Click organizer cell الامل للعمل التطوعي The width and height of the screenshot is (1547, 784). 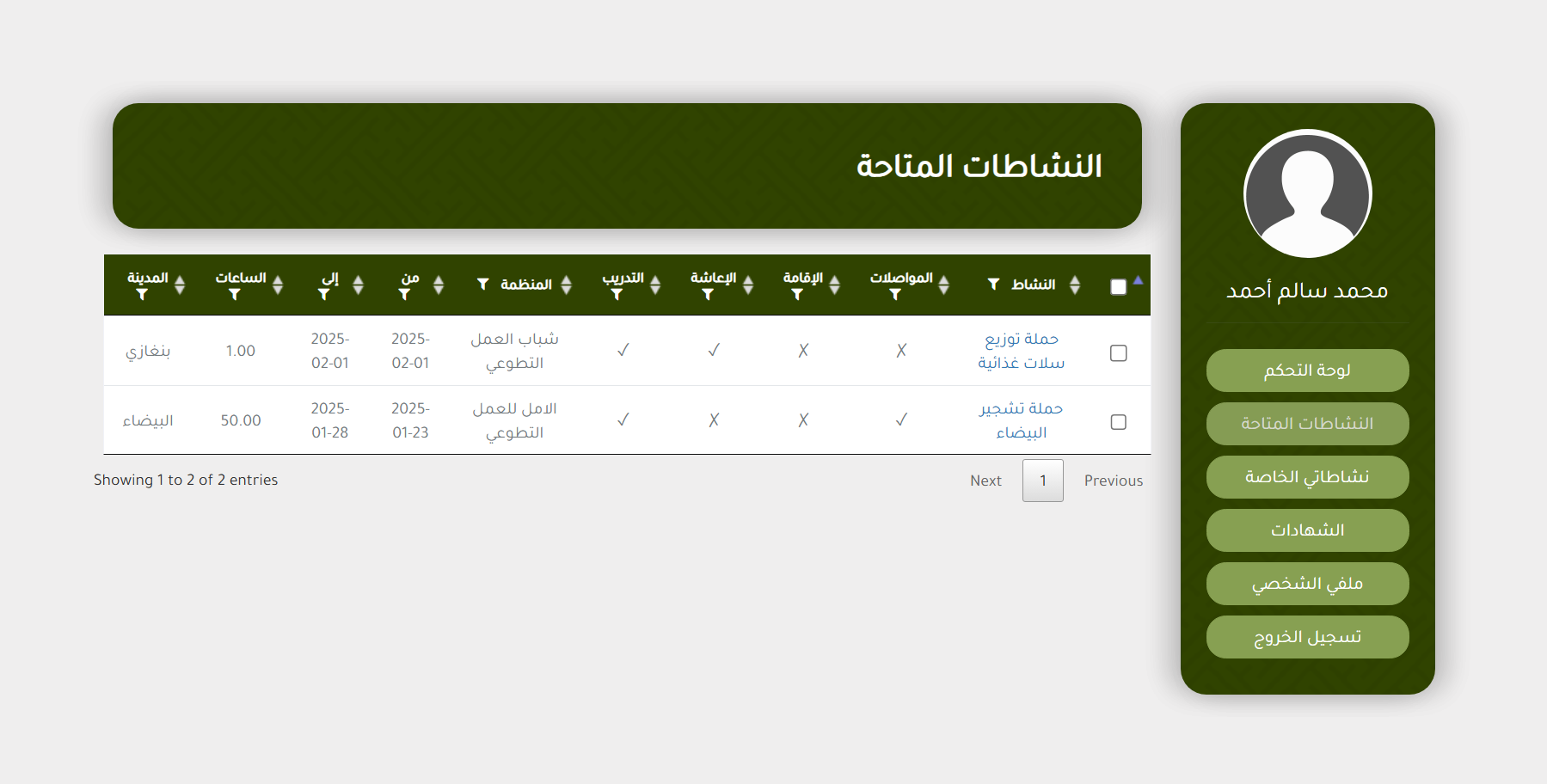click(514, 420)
